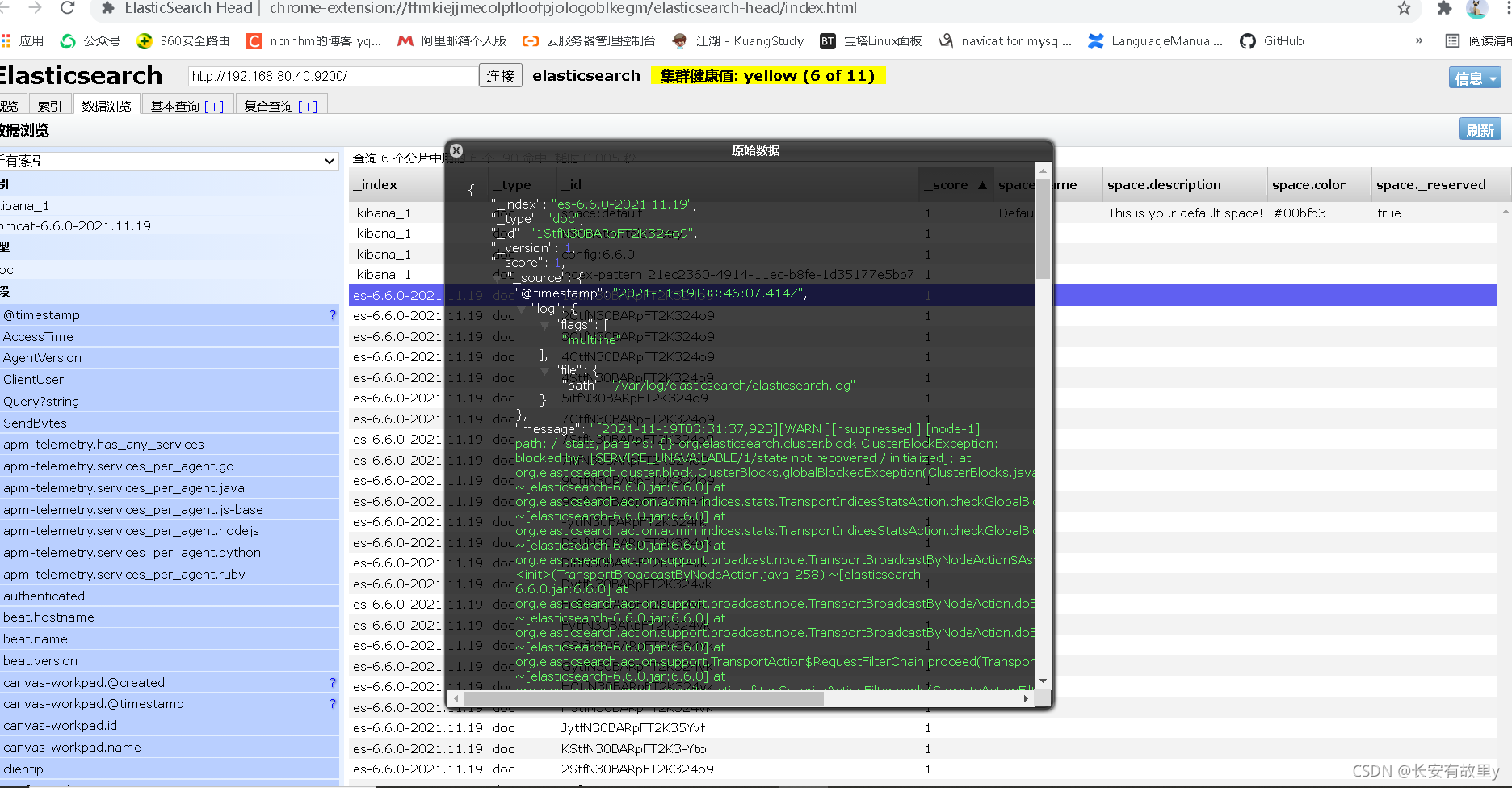Click the help mark beside canvas-workpad.@timestamp

tap(333, 704)
